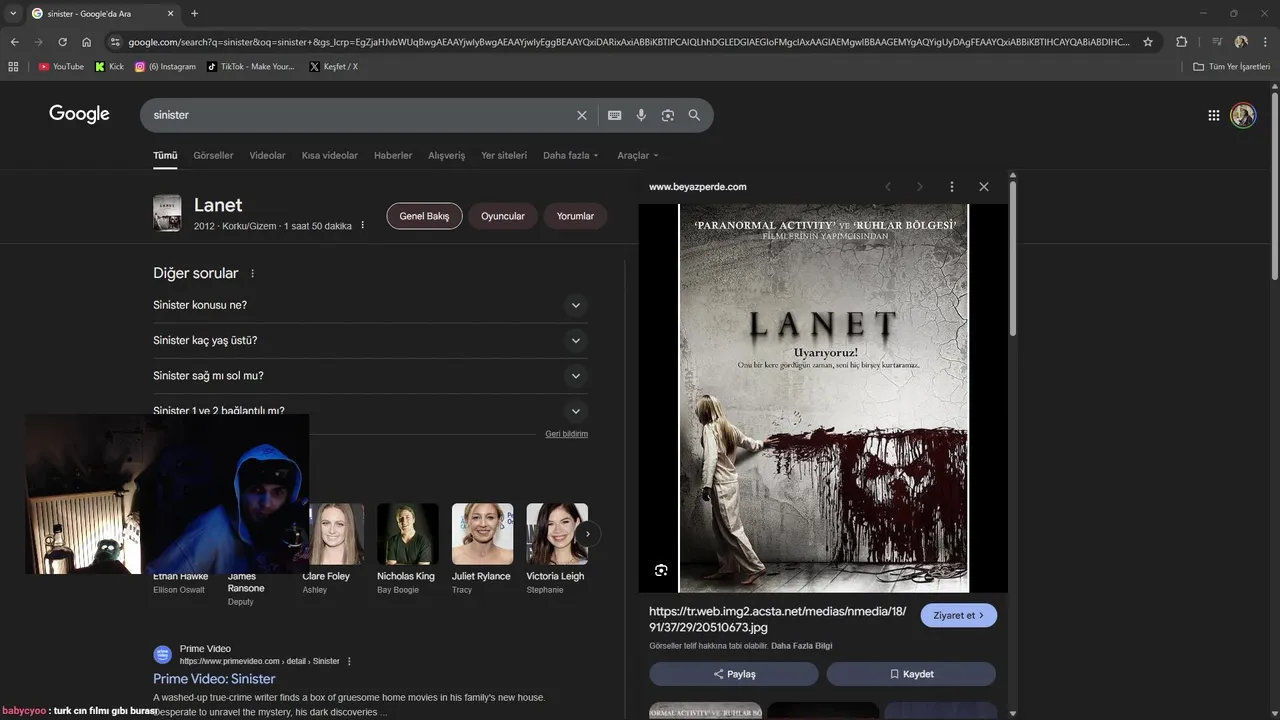The width and height of the screenshot is (1280, 720).
Task: Open browser extensions puzzle icon
Action: (1182, 42)
